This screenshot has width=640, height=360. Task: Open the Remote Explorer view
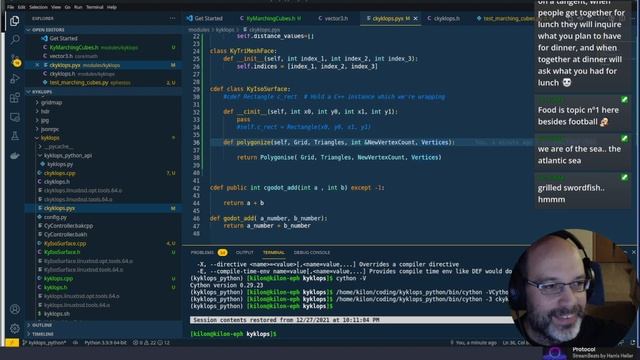[15, 117]
